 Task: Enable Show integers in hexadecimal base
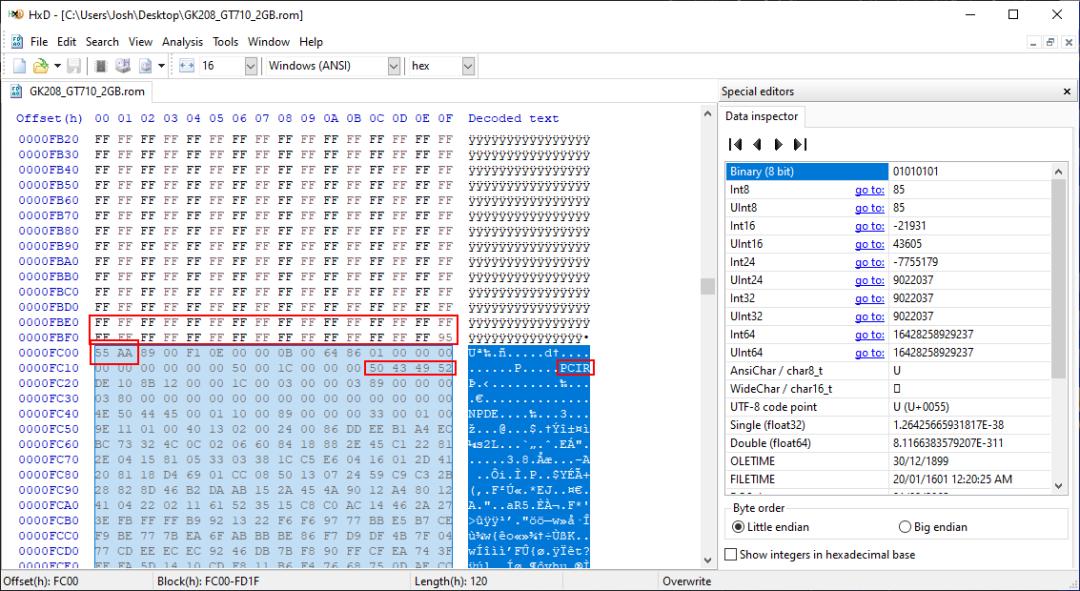pyautogui.click(x=731, y=554)
